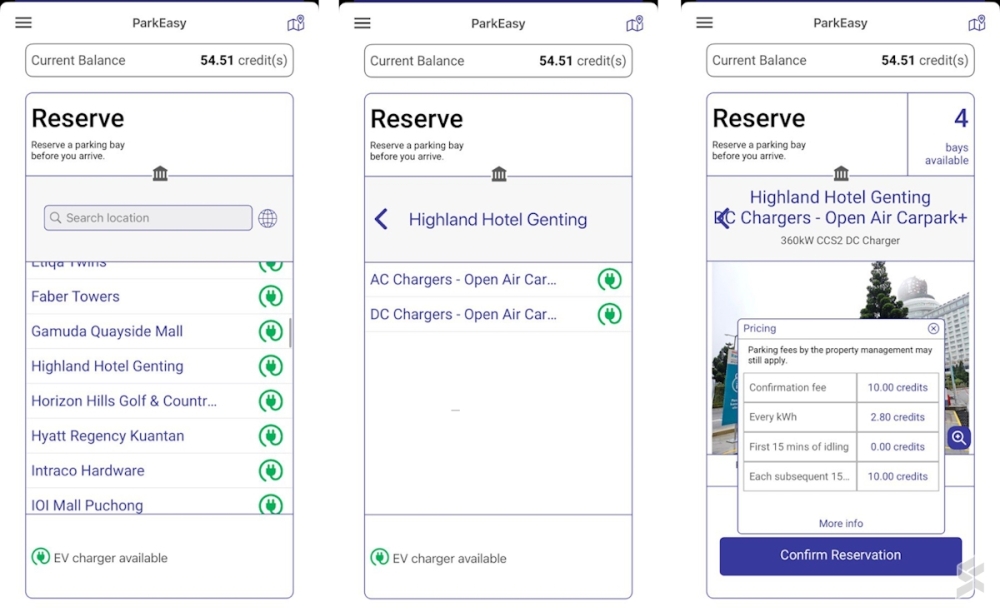Viewport: 1000px width, 612px height.
Task: Open the More info link in Pricing
Action: pyautogui.click(x=841, y=523)
